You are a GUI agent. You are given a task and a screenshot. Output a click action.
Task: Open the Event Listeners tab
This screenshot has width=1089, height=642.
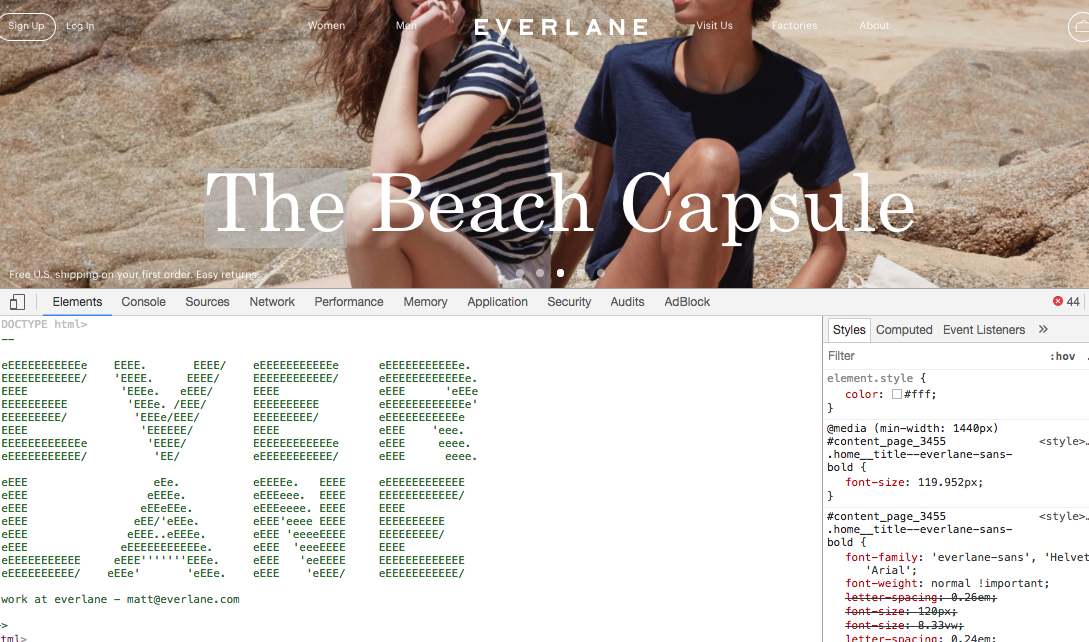pos(983,329)
